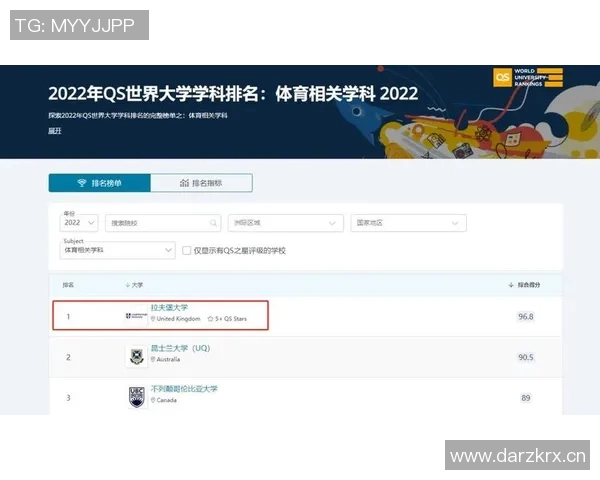Click the QS World University Rankings logo
Viewport: 600px width, 480px height.
[x=527, y=78]
